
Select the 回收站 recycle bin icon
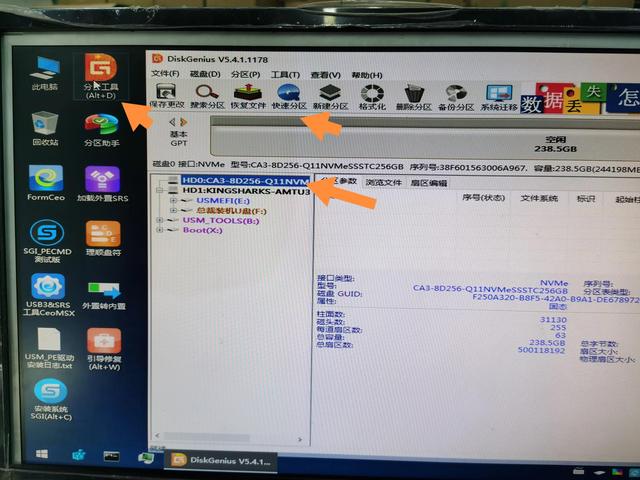pyautogui.click(x=45, y=128)
